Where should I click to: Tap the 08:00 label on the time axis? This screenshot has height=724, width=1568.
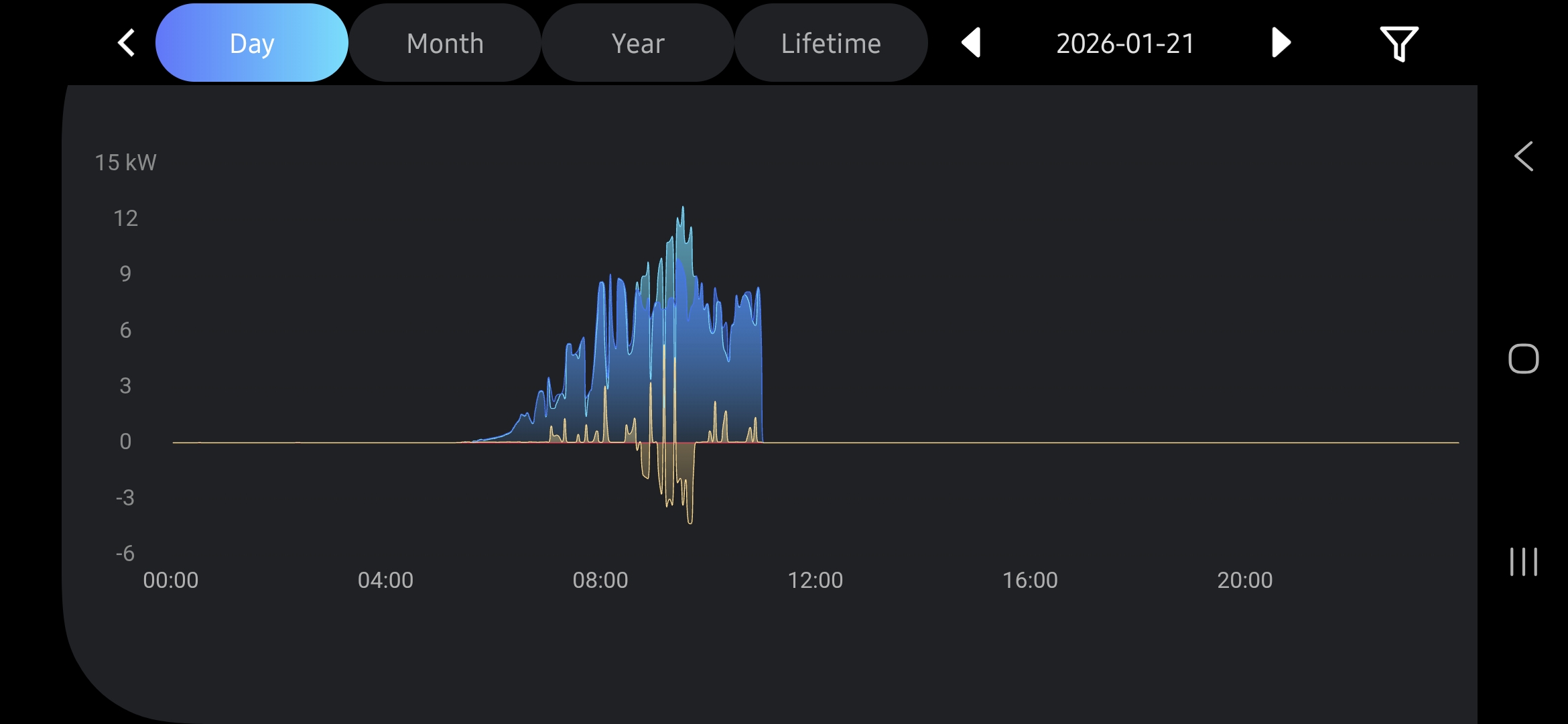click(600, 580)
